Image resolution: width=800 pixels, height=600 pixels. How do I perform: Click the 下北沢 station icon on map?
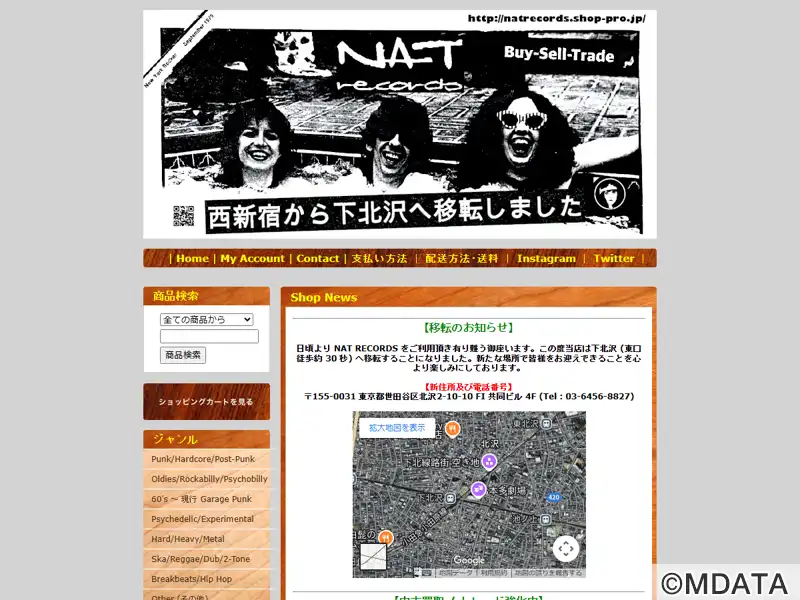pyautogui.click(x=451, y=497)
